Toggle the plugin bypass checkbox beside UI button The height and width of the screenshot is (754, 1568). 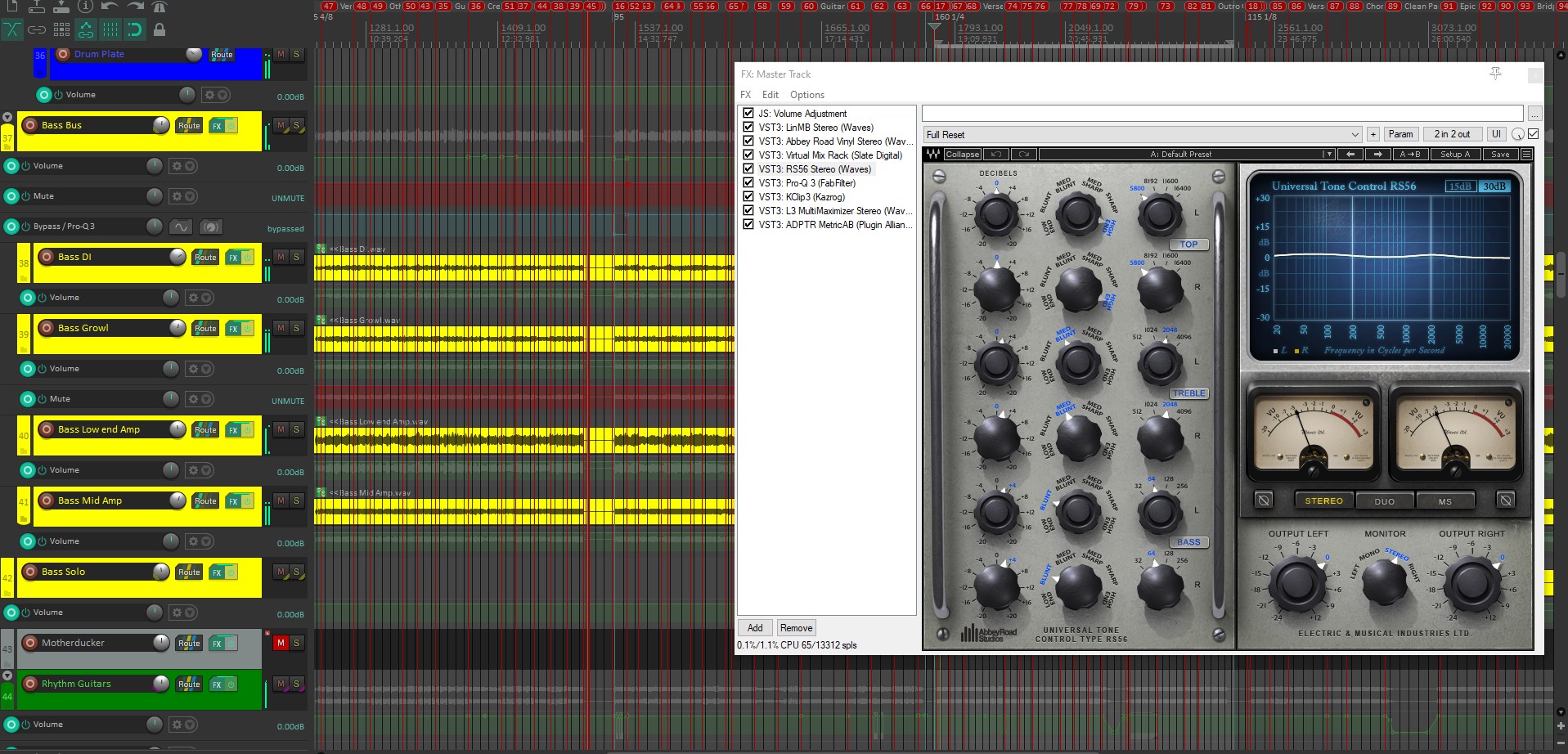click(1533, 134)
